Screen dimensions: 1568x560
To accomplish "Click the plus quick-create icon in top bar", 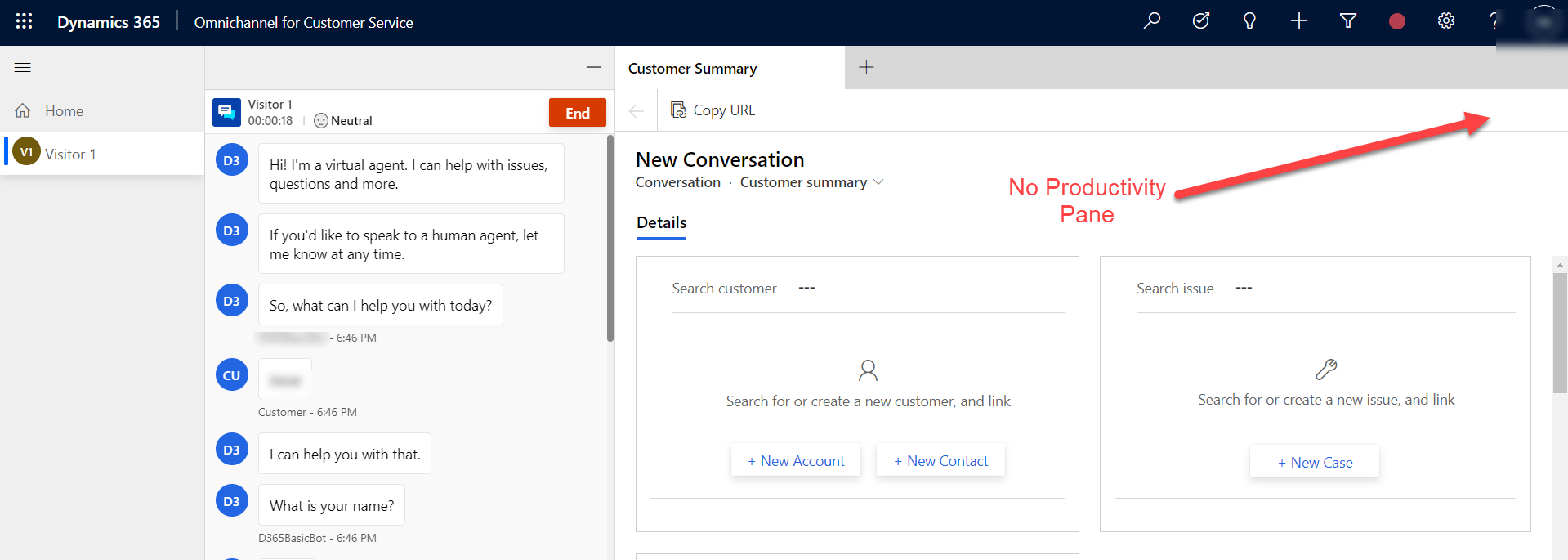I will (1299, 21).
